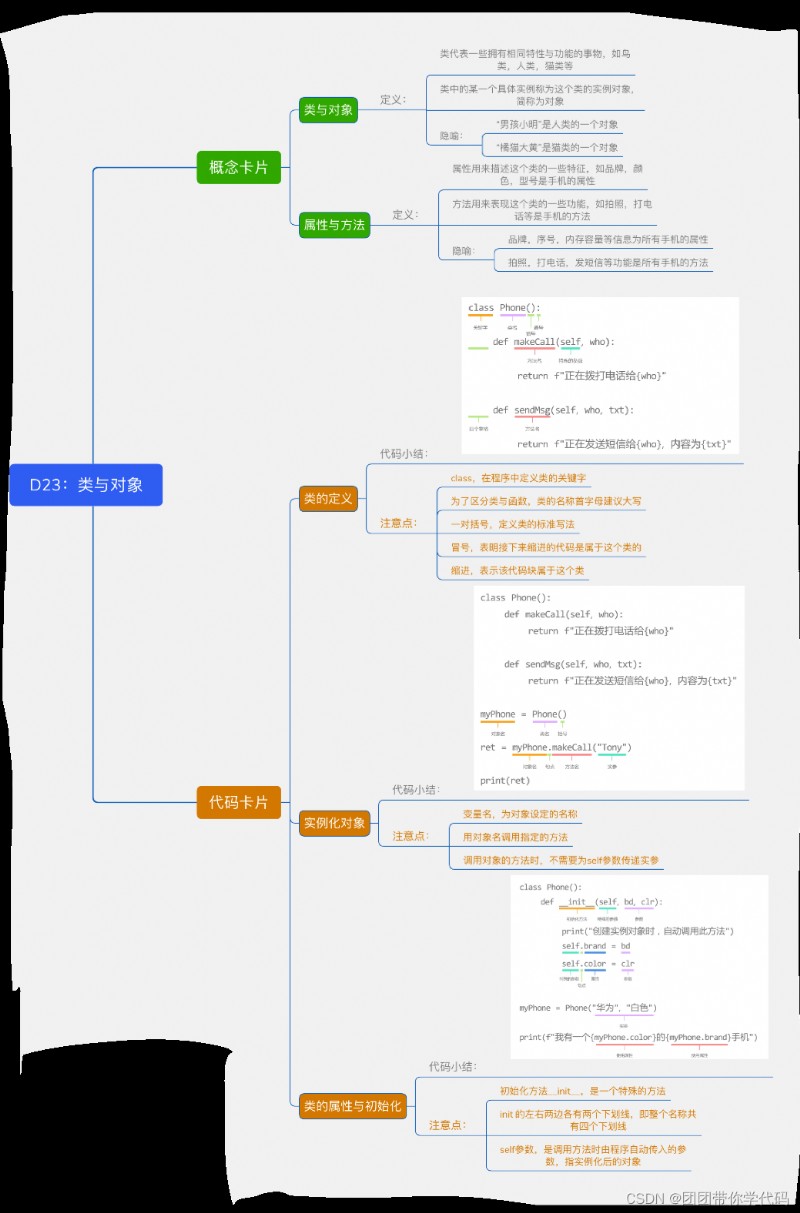This screenshot has height=1213, width=800.
Task: Open the myPhone = Phone() instantiation code image
Action: click(x=609, y=687)
